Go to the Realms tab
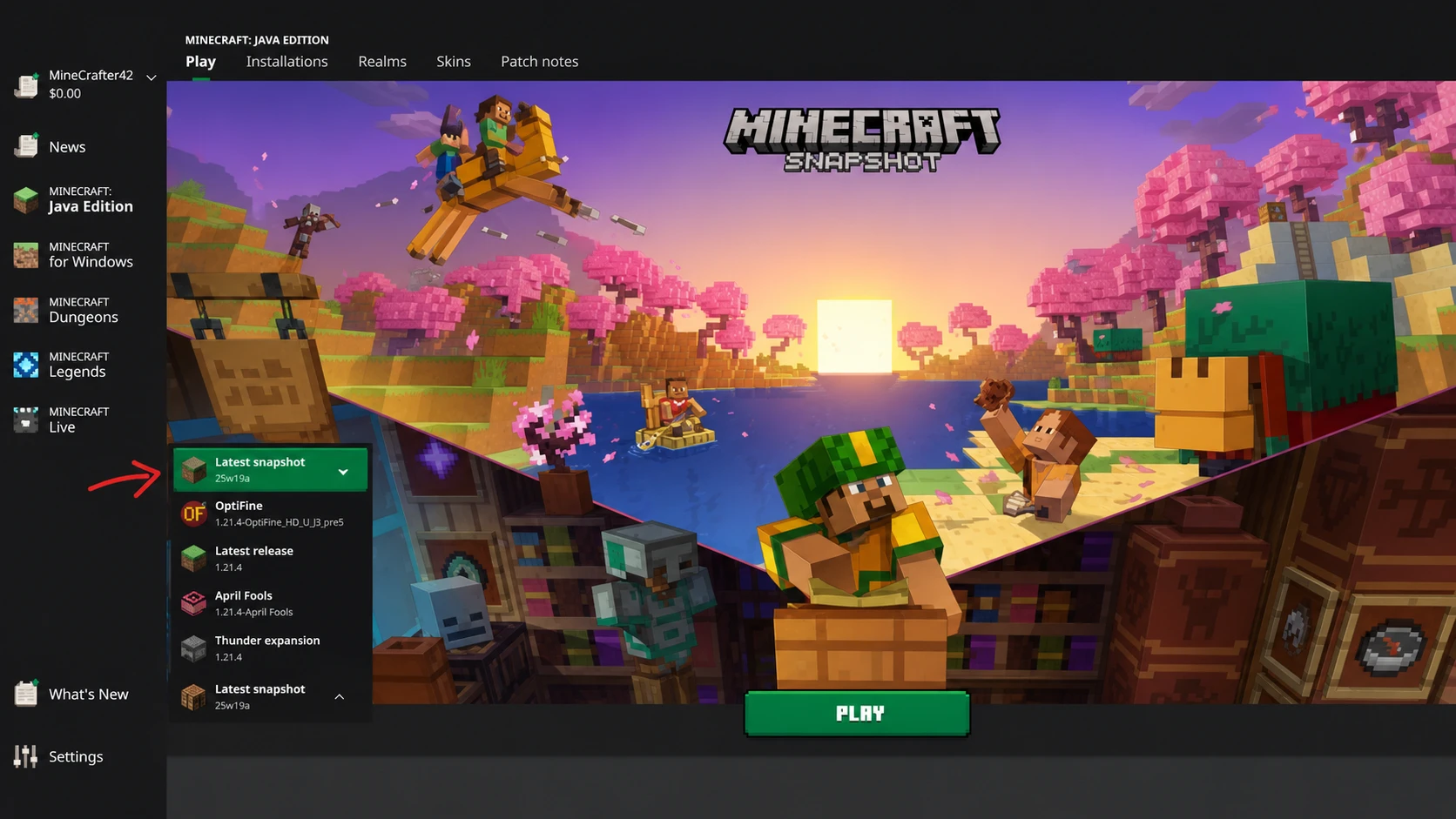Image resolution: width=1456 pixels, height=819 pixels. click(382, 62)
